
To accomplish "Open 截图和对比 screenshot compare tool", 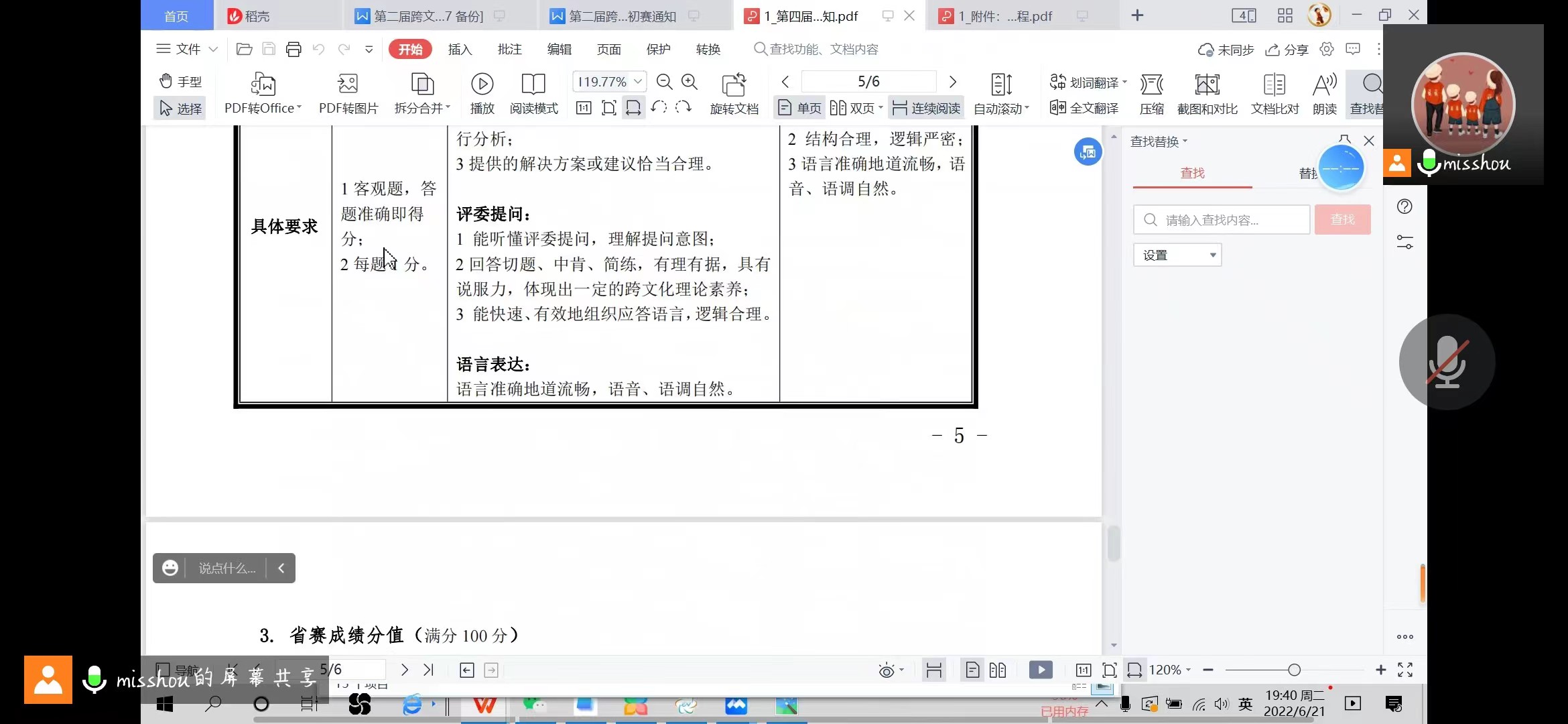I will [1207, 85].
